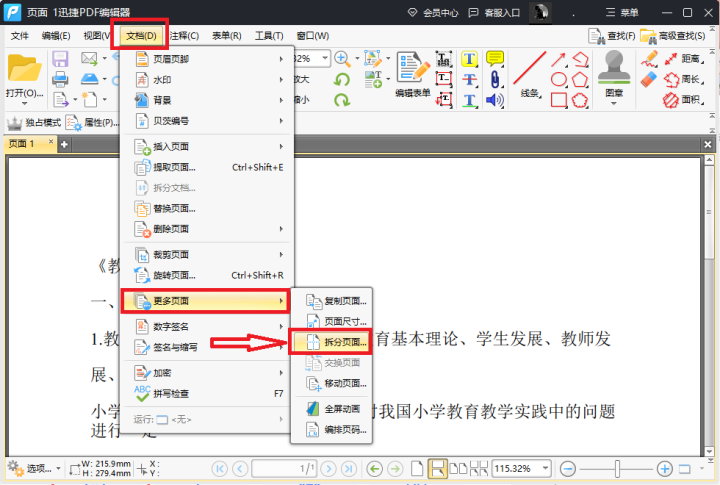Select the 线条 line tool
The width and height of the screenshot is (720, 485).
[530, 74]
